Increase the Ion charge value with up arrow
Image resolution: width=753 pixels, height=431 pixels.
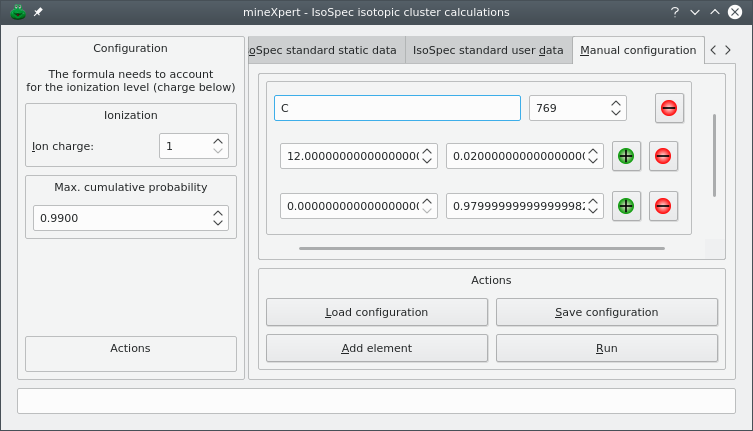click(218, 141)
